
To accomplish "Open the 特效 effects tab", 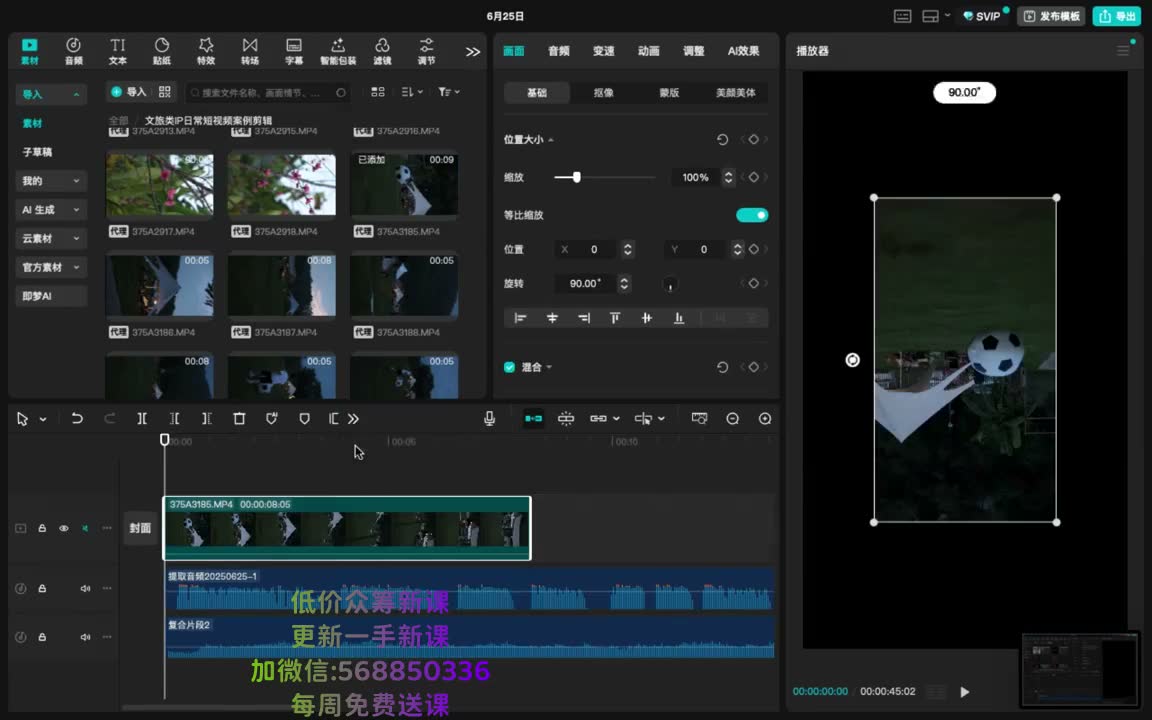I will pos(206,51).
